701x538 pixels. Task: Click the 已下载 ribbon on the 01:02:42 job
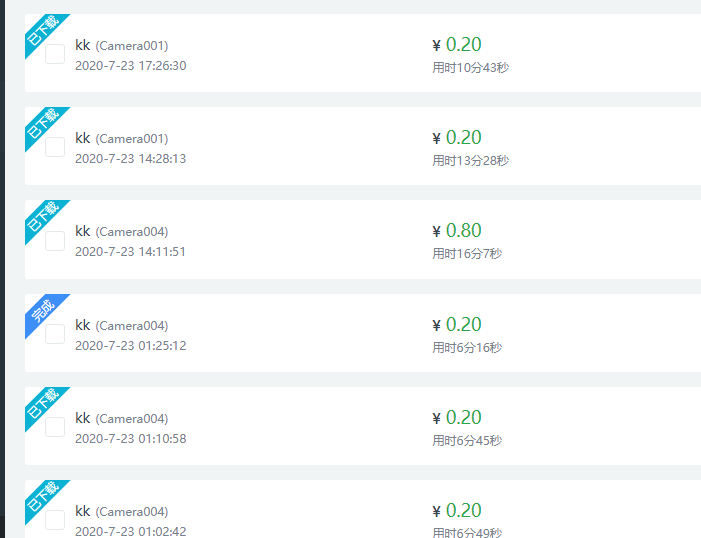pos(43,498)
